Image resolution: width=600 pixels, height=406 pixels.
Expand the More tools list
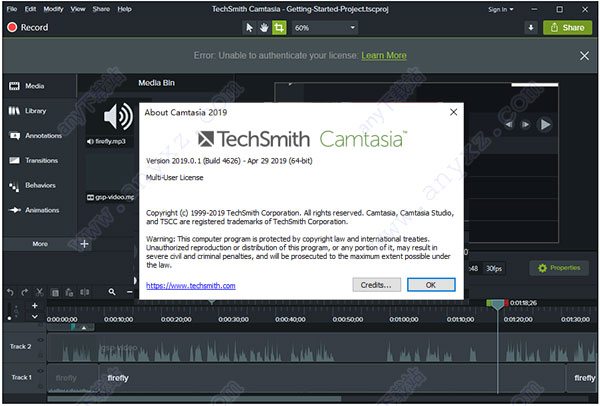point(40,244)
